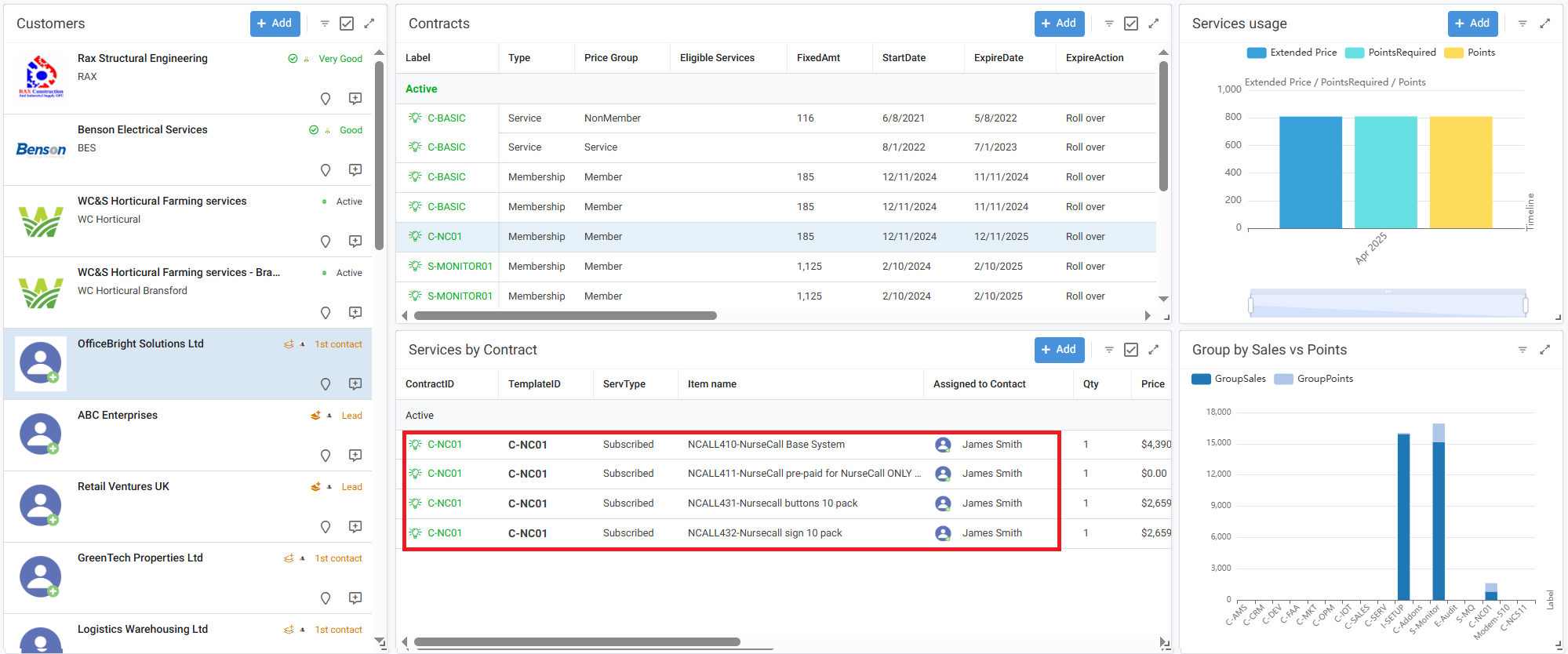Click James Smith avatar for NCALL431 row
Screen dimensions: 1568x654
[x=943, y=503]
